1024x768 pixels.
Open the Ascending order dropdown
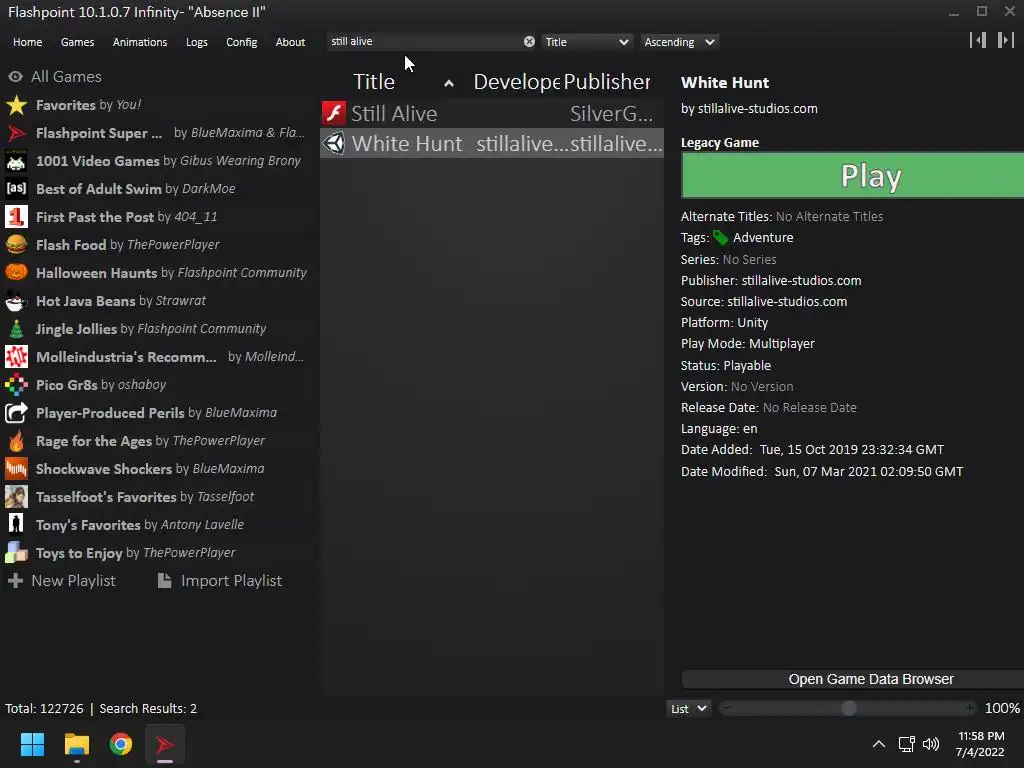pyautogui.click(x=679, y=42)
